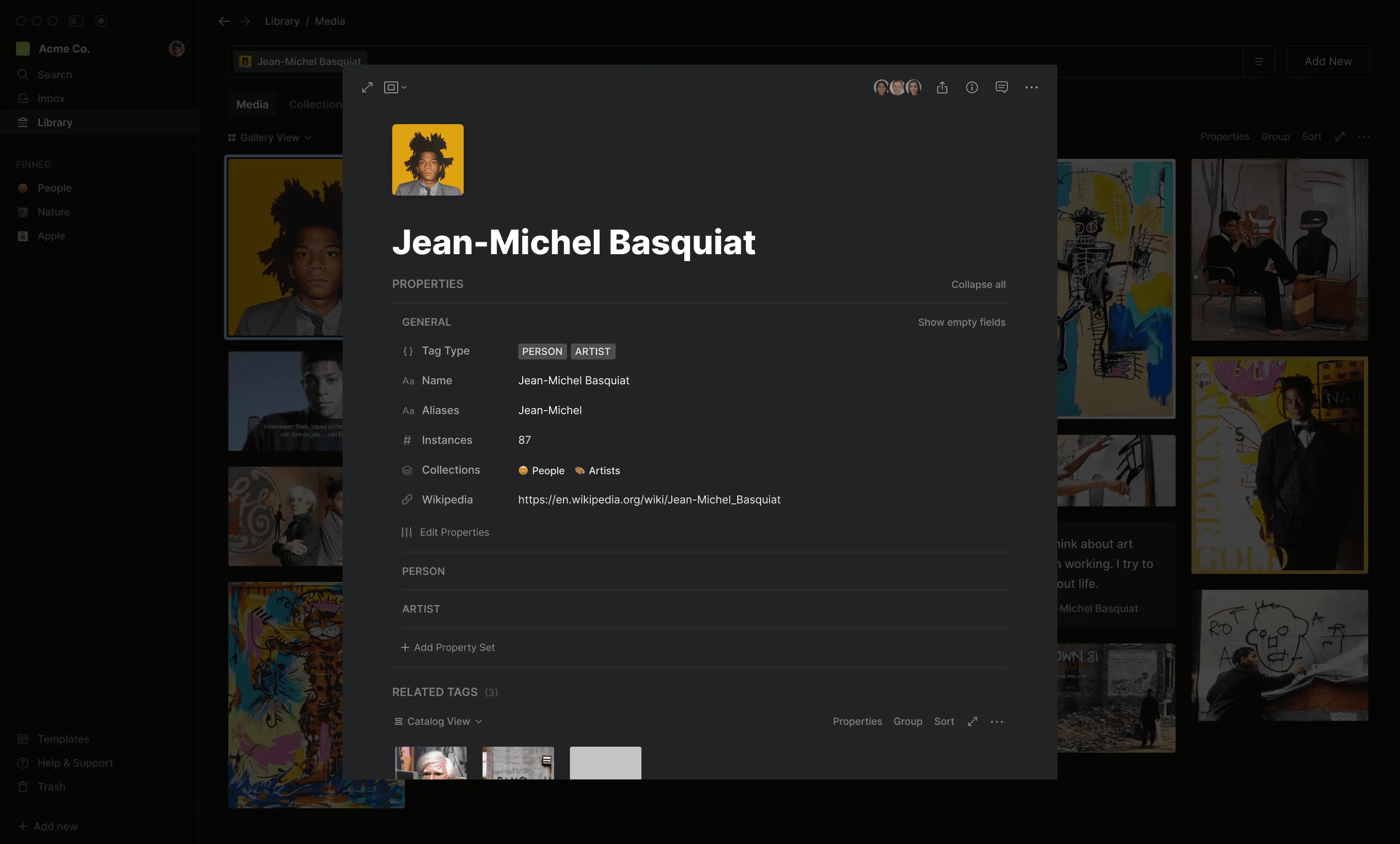
Task: Expand the modal to full screen
Action: pos(367,87)
